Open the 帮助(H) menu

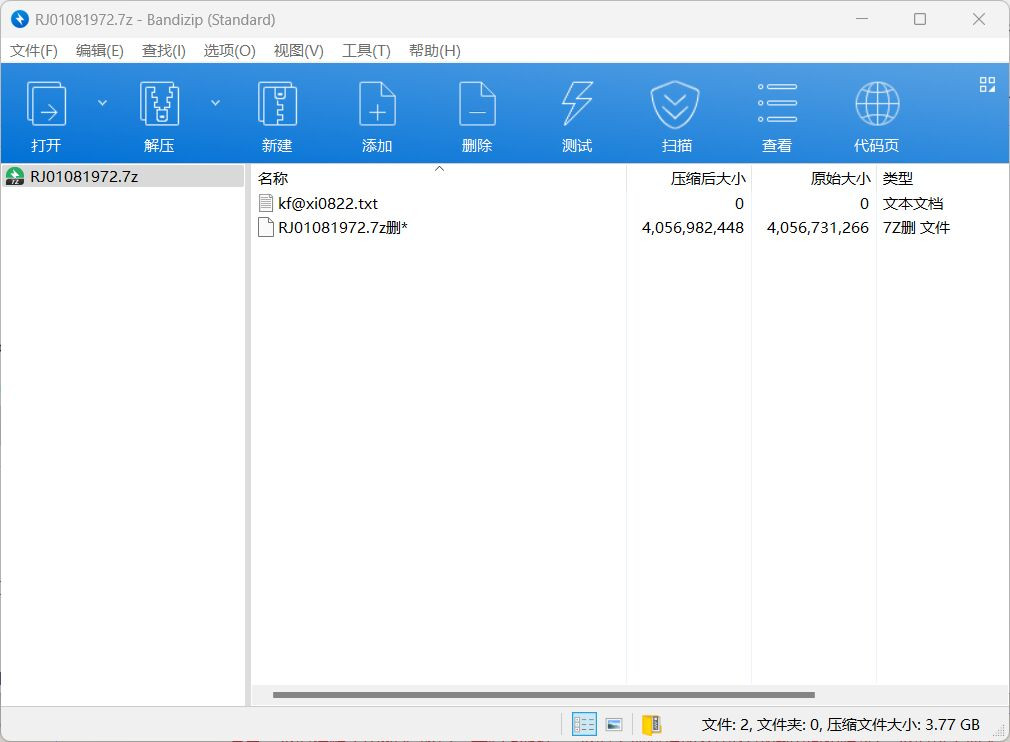pyautogui.click(x=435, y=51)
